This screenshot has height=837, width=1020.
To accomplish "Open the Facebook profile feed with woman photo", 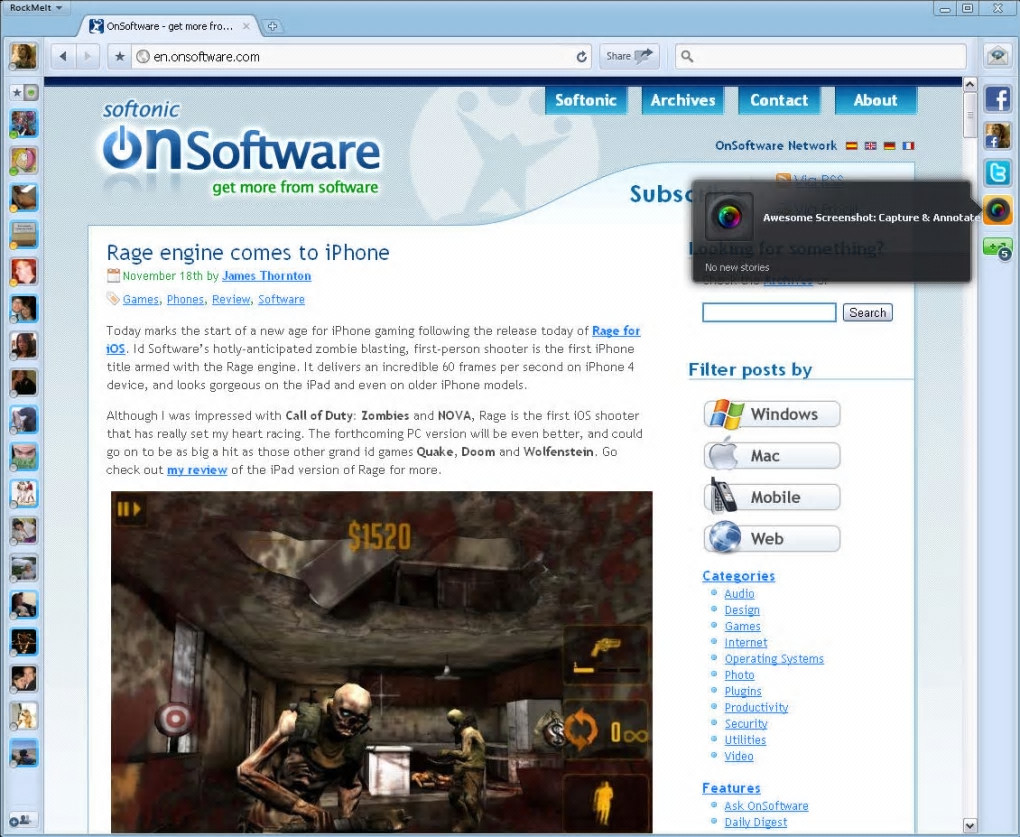I will [997, 136].
